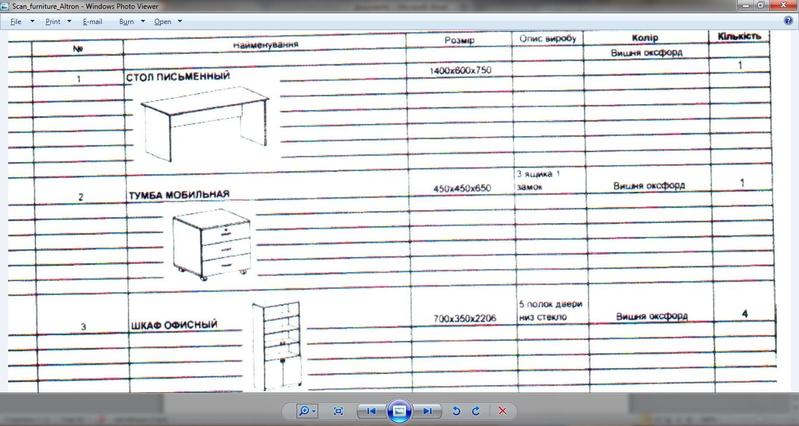Rotate the image clockwise
Screen dimensions: 799x426
pos(476,411)
